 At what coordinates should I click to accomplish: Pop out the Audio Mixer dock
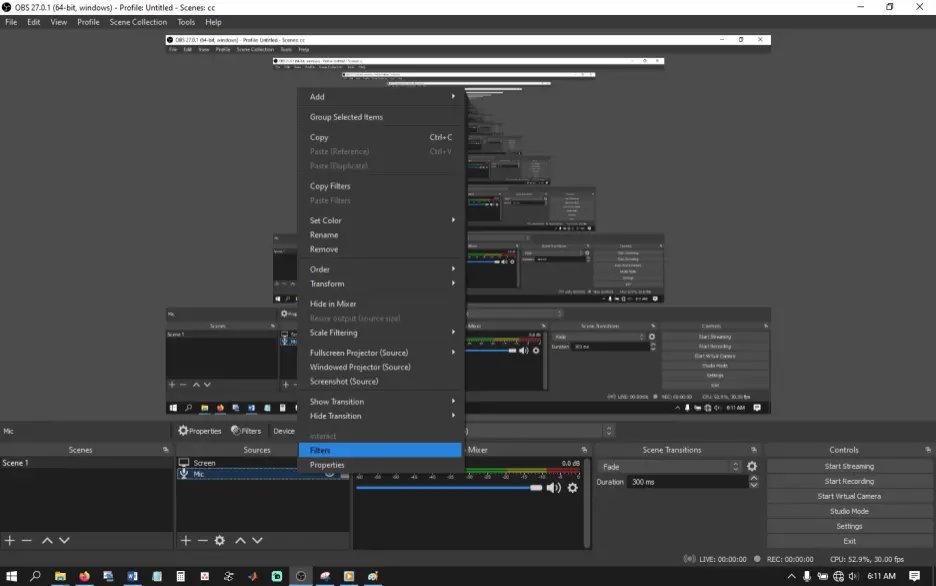click(584, 449)
